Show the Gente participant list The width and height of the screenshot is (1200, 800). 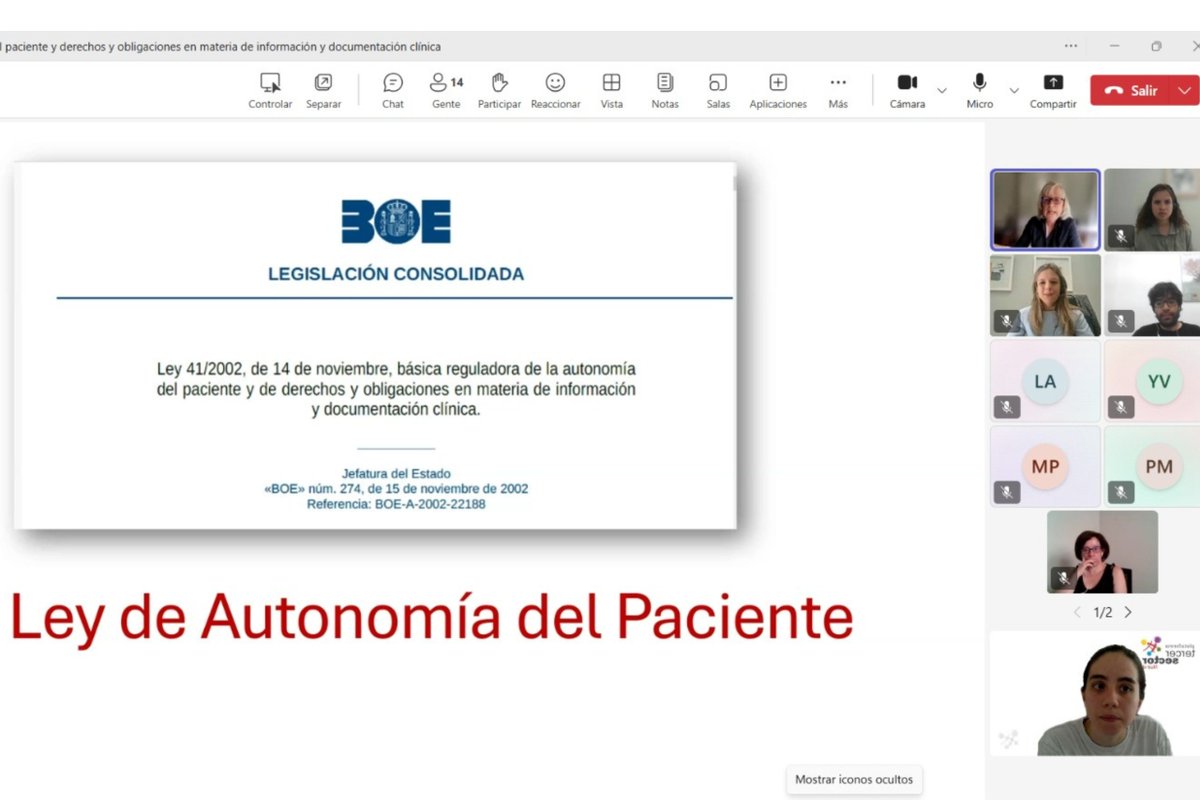click(x=445, y=89)
